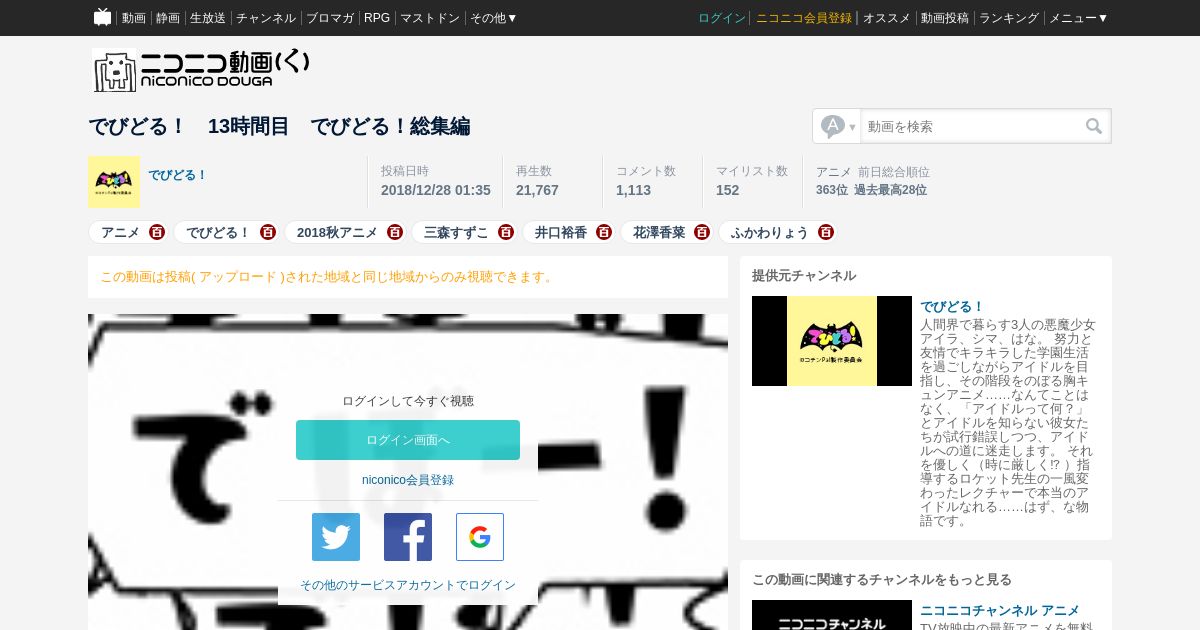1200x630 pixels.
Task: Open dictionary icon beside 花澤香菜 tag
Action: click(702, 232)
